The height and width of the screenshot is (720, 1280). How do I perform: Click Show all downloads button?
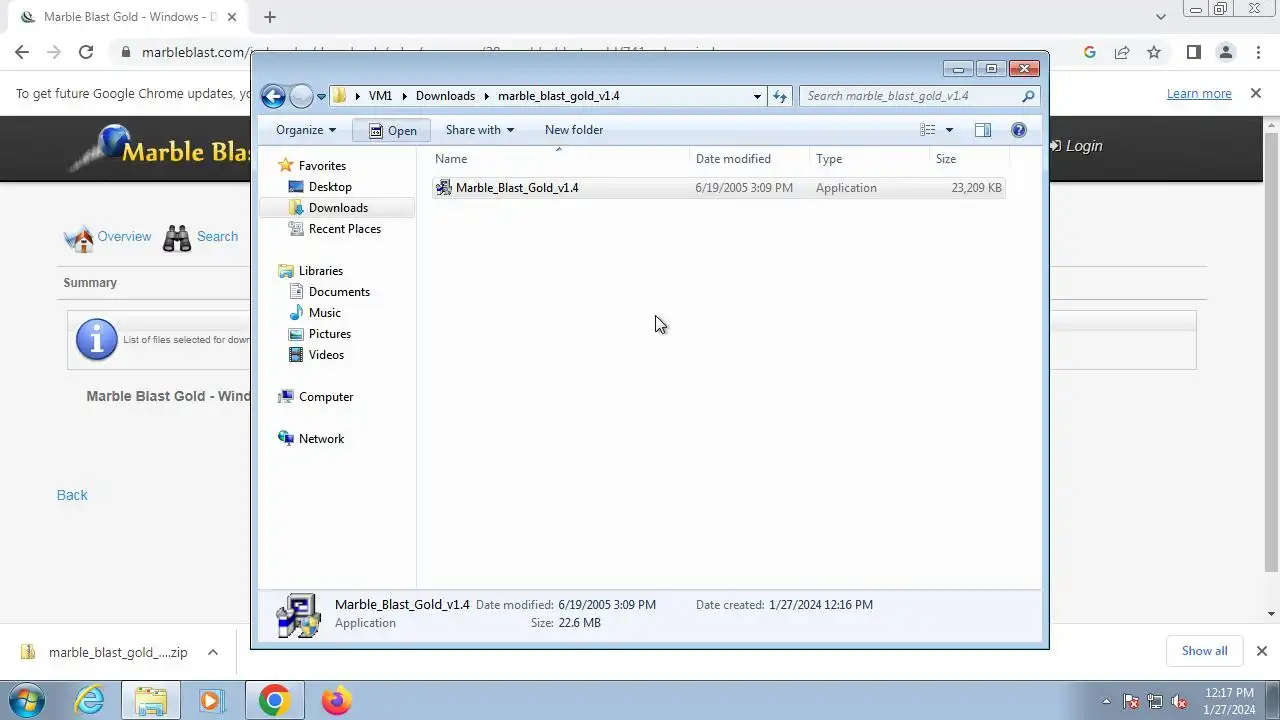pos(1204,651)
